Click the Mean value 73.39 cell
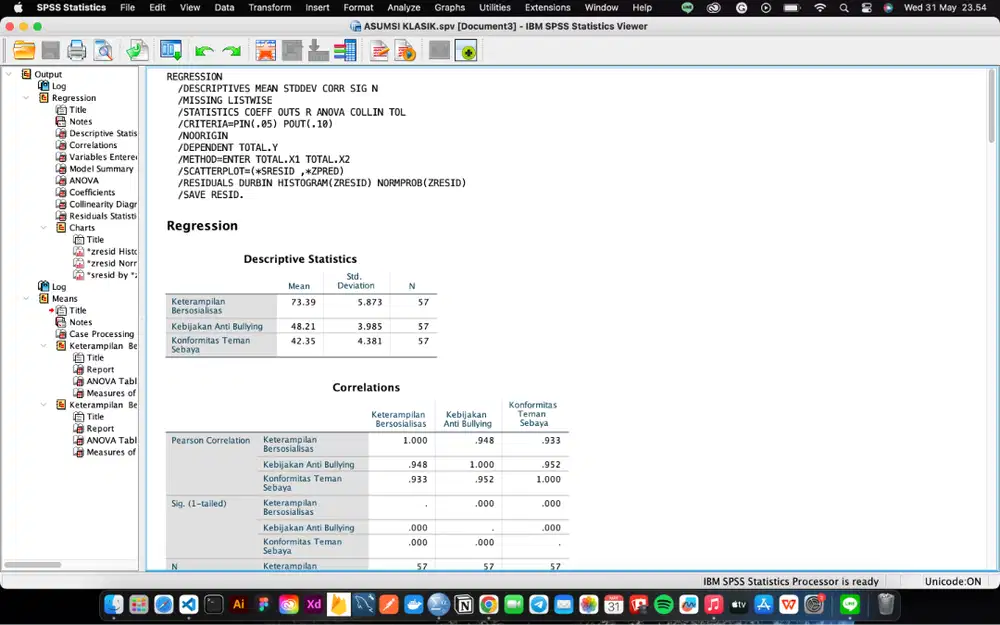1000x625 pixels. click(303, 302)
